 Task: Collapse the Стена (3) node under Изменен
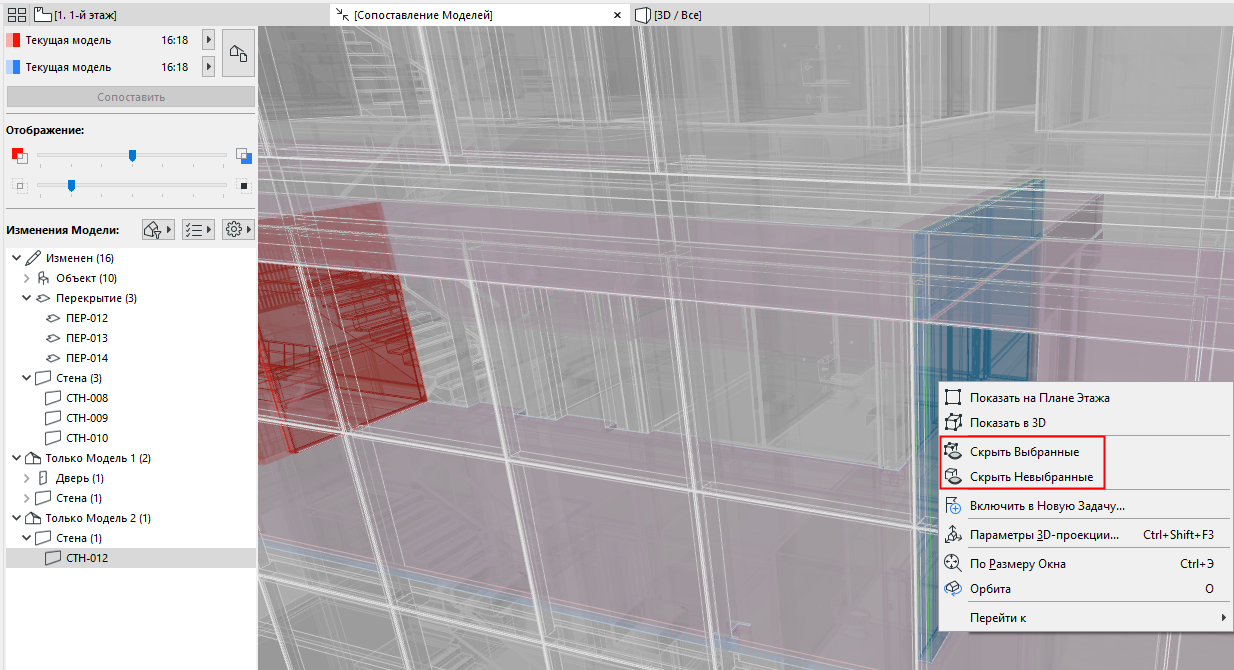pos(27,378)
